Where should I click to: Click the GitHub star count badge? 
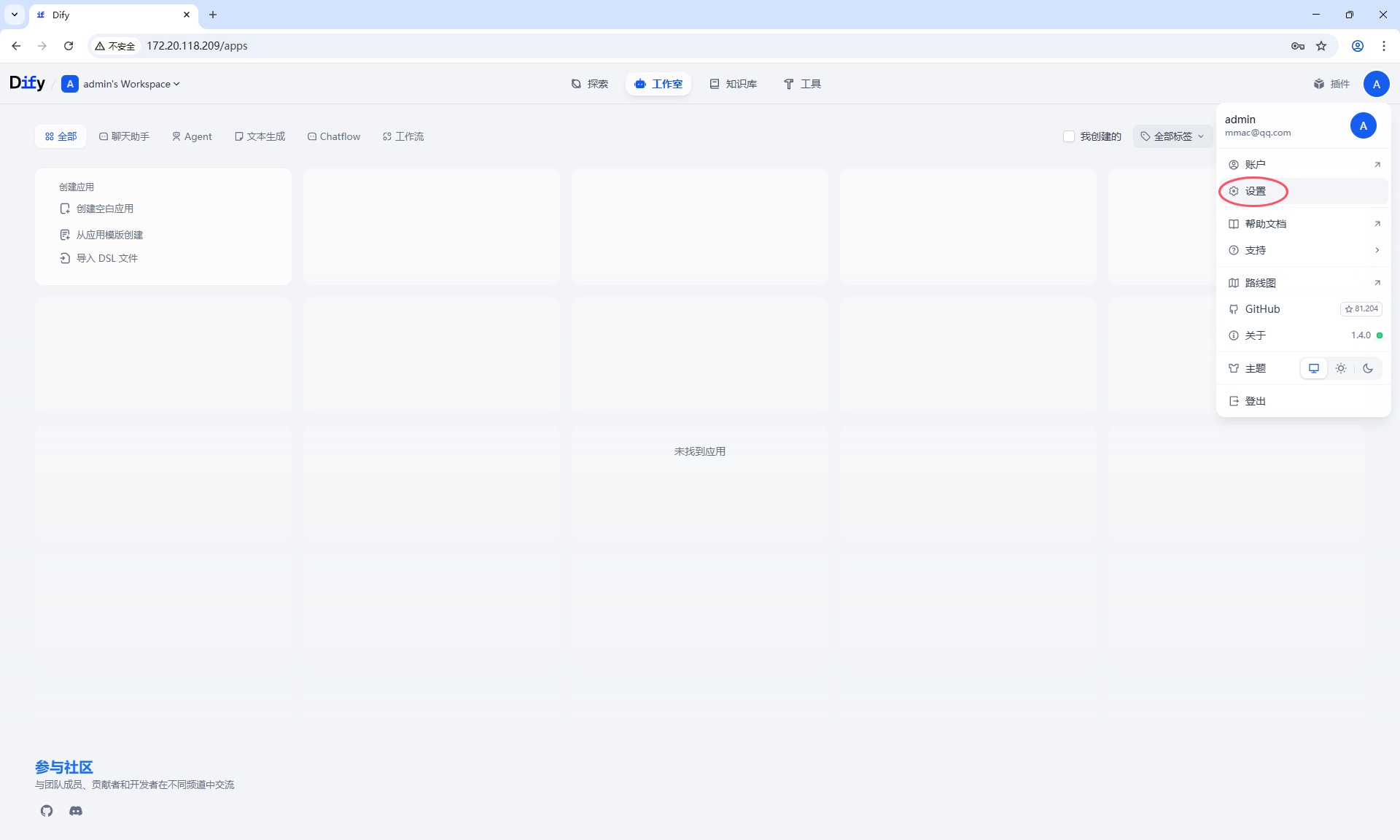point(1361,309)
